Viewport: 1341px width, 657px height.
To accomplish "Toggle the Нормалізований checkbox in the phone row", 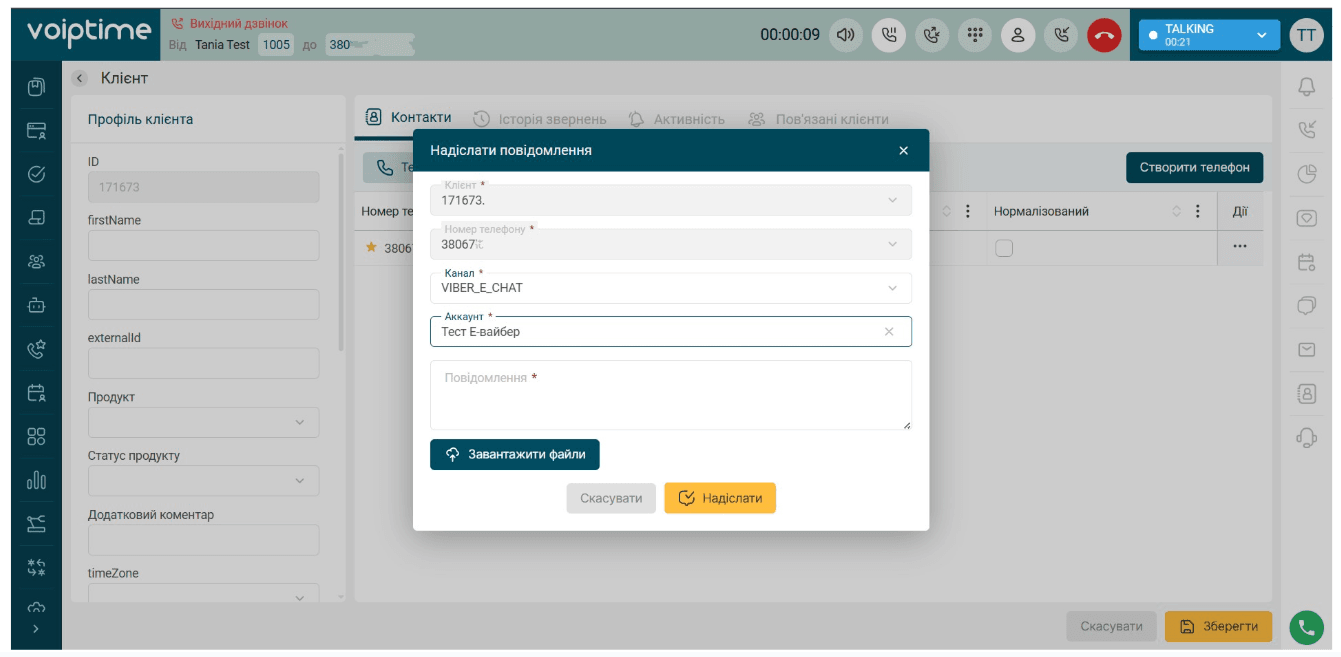I will 1004,248.
